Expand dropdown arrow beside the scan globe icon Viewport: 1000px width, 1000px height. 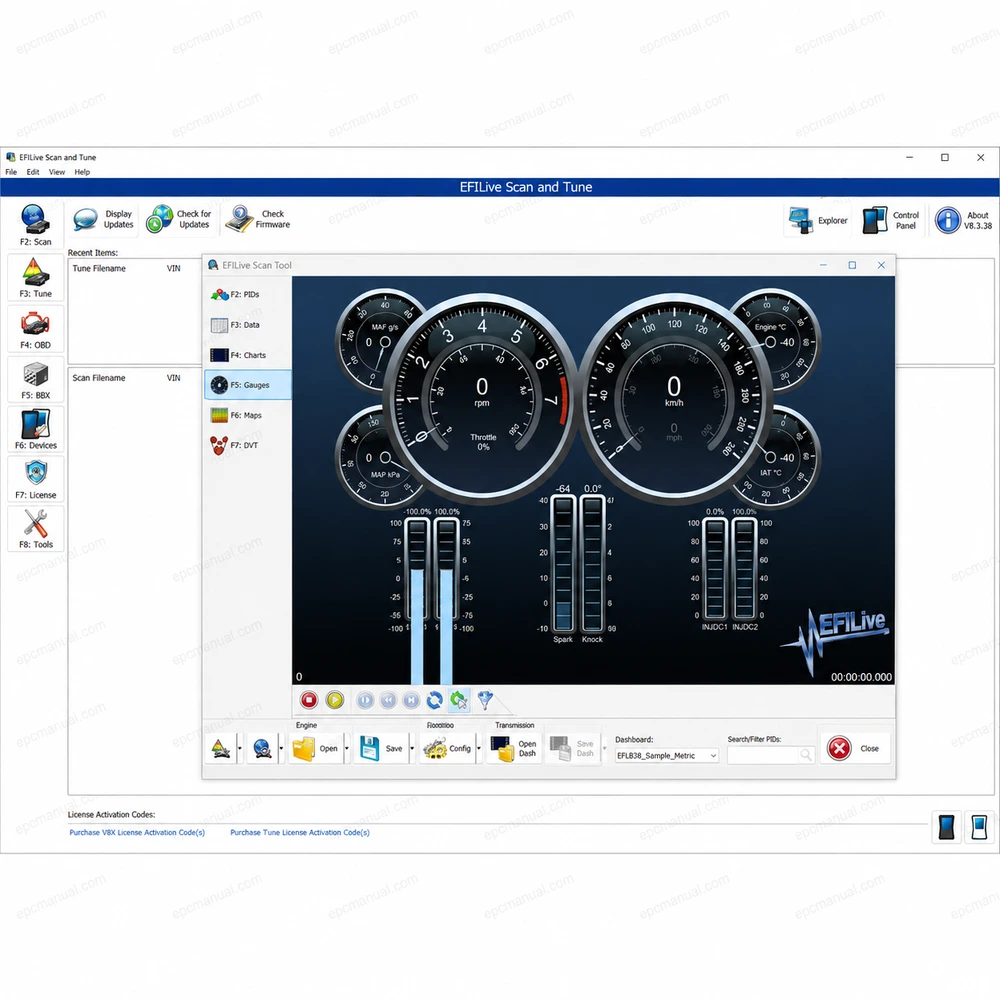[x=281, y=749]
